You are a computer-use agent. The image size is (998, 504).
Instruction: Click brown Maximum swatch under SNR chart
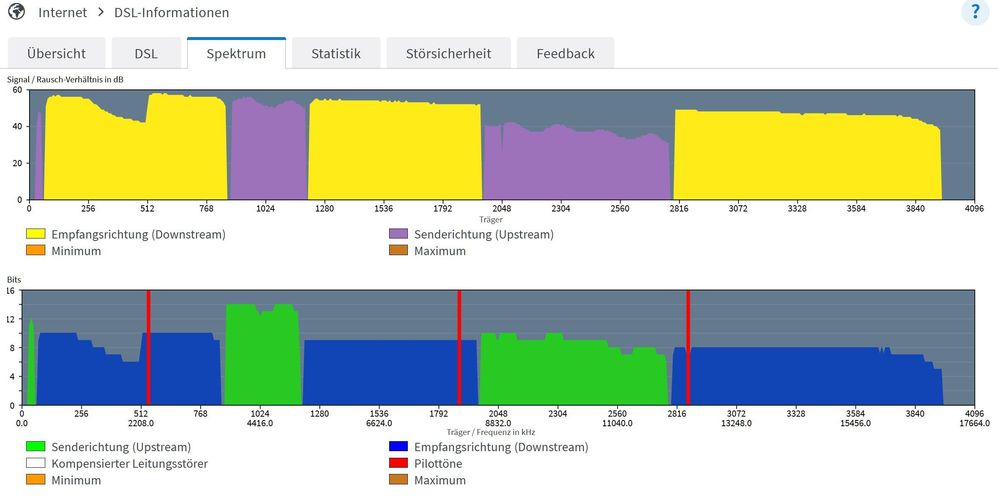tap(398, 251)
